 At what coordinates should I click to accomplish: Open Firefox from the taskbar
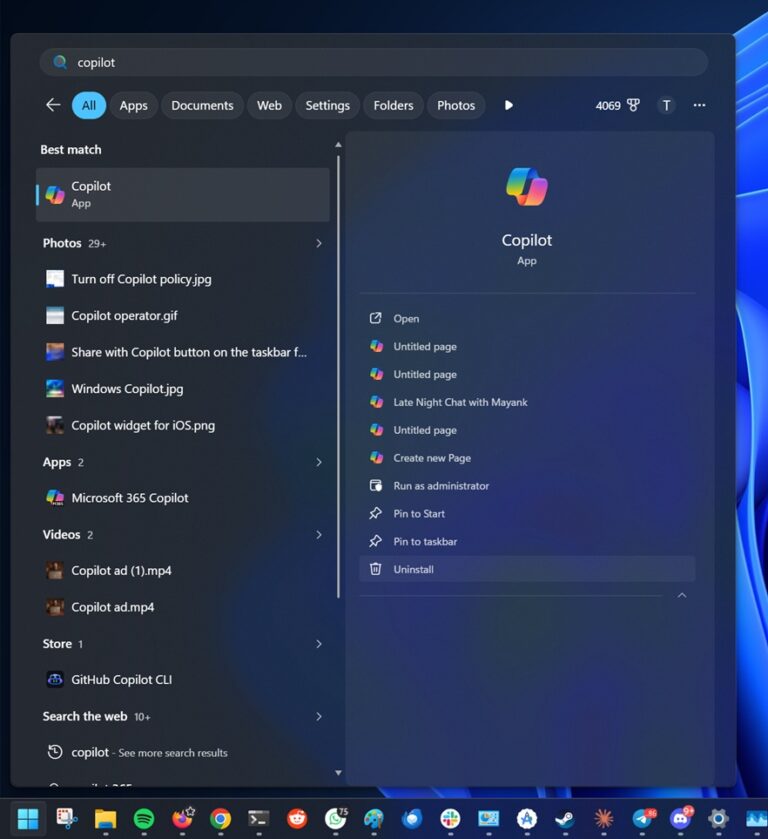(x=183, y=819)
